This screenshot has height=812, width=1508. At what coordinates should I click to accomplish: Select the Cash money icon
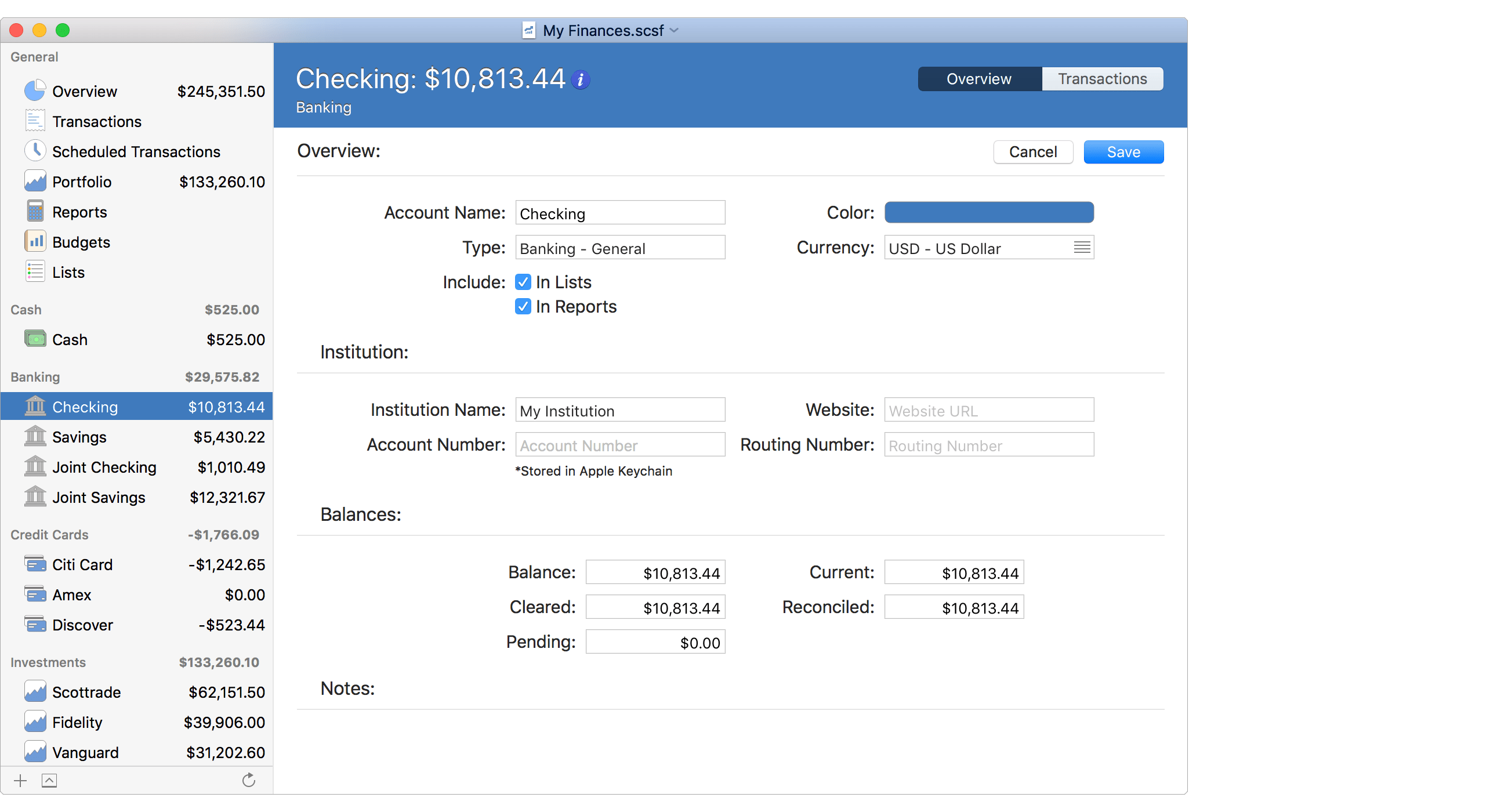point(35,339)
